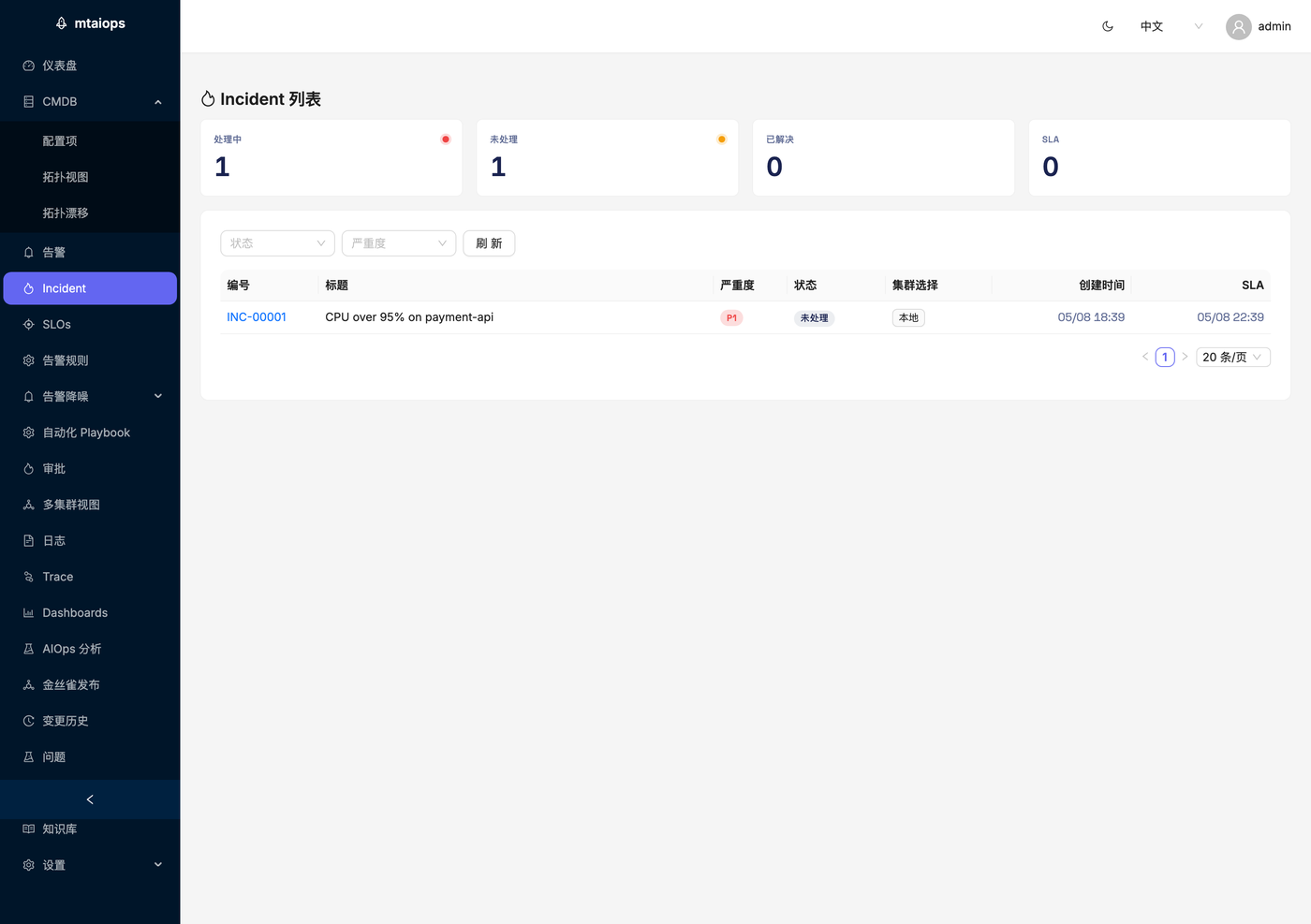This screenshot has width=1311, height=924.
Task: Go to previous page arrow in pagination
Action: pos(1145,358)
